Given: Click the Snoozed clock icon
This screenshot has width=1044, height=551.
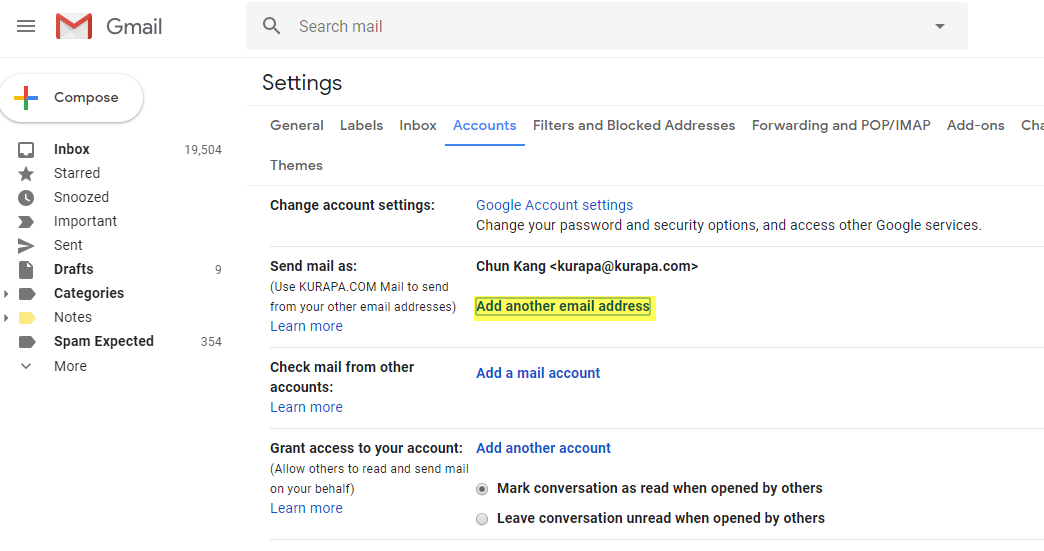Looking at the screenshot, I should (x=26, y=197).
